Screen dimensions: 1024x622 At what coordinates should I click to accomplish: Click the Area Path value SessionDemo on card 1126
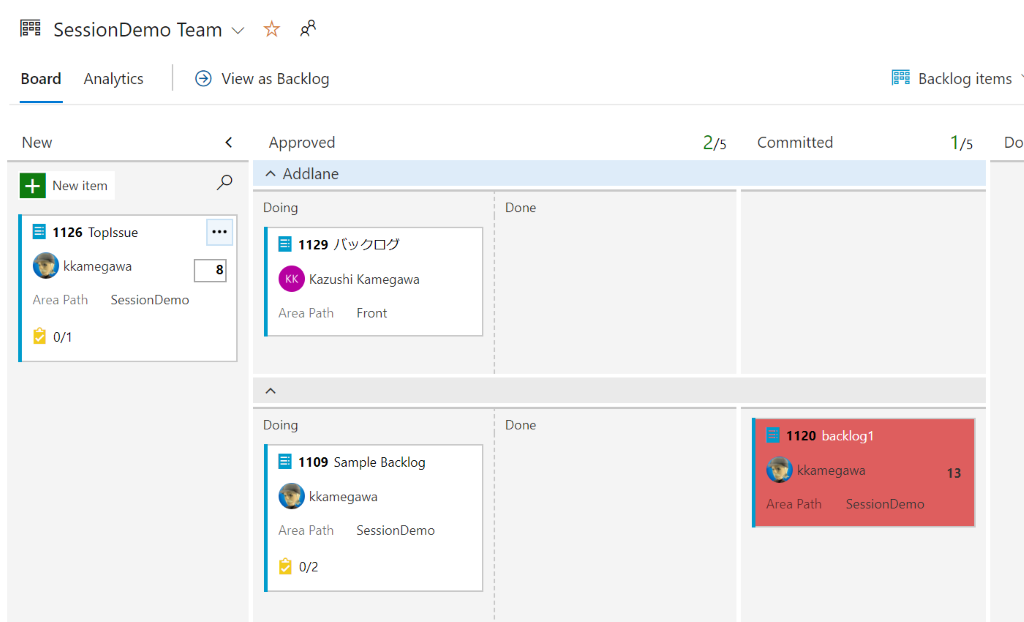[150, 300]
